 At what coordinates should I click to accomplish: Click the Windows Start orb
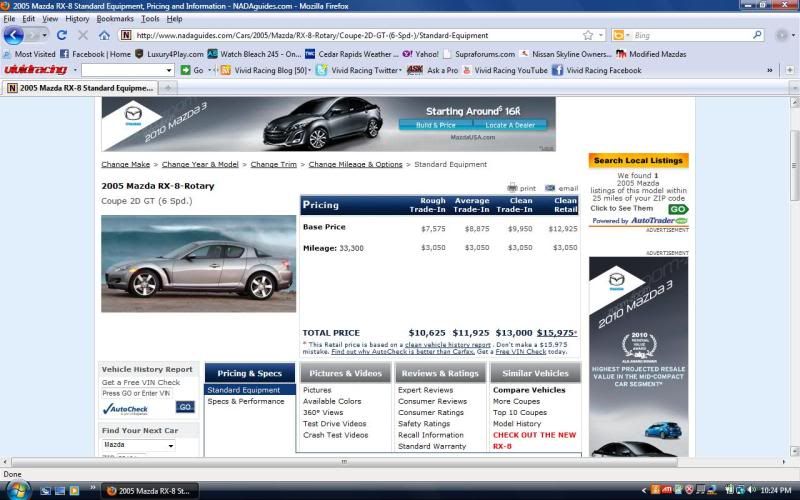coord(17,490)
